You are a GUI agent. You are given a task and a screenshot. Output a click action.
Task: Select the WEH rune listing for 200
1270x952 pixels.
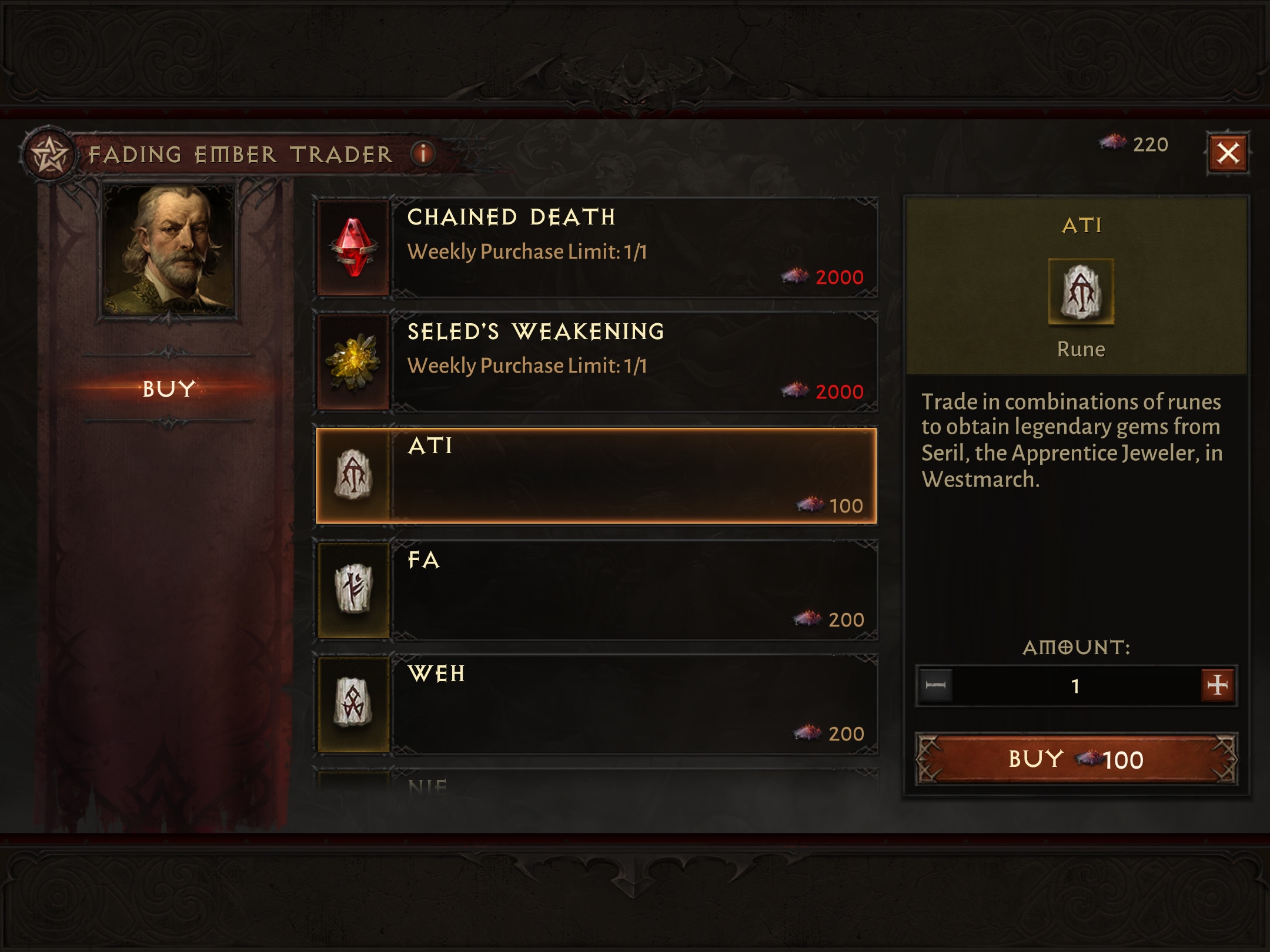pos(596,704)
